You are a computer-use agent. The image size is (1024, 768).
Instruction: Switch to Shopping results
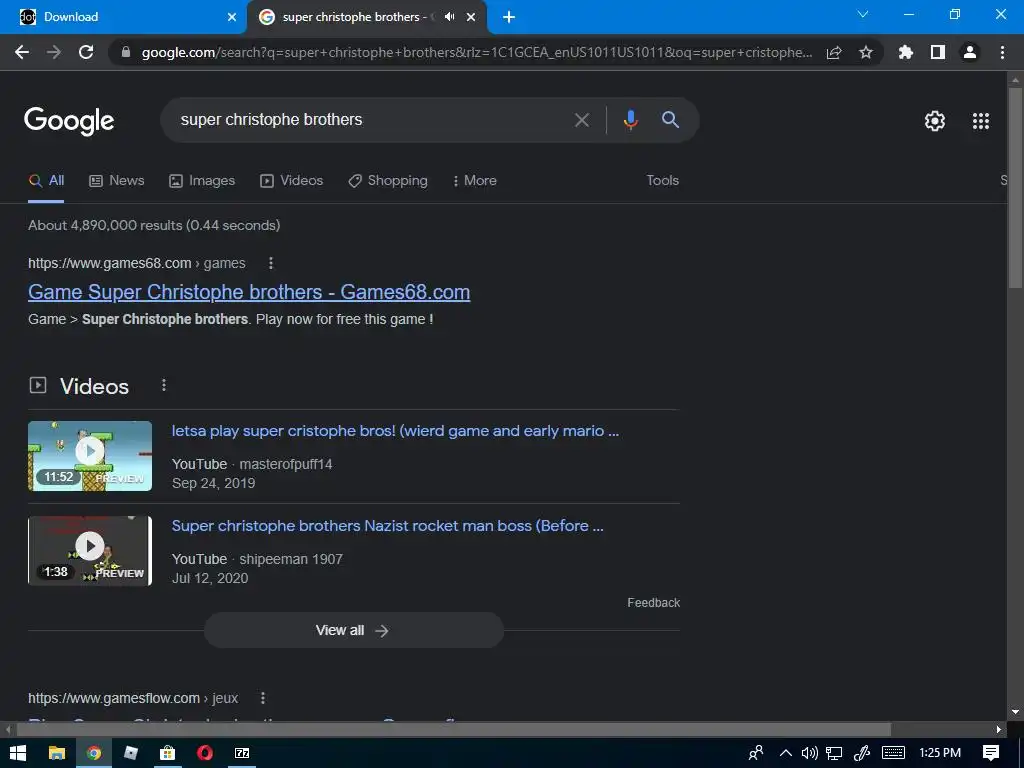[388, 181]
